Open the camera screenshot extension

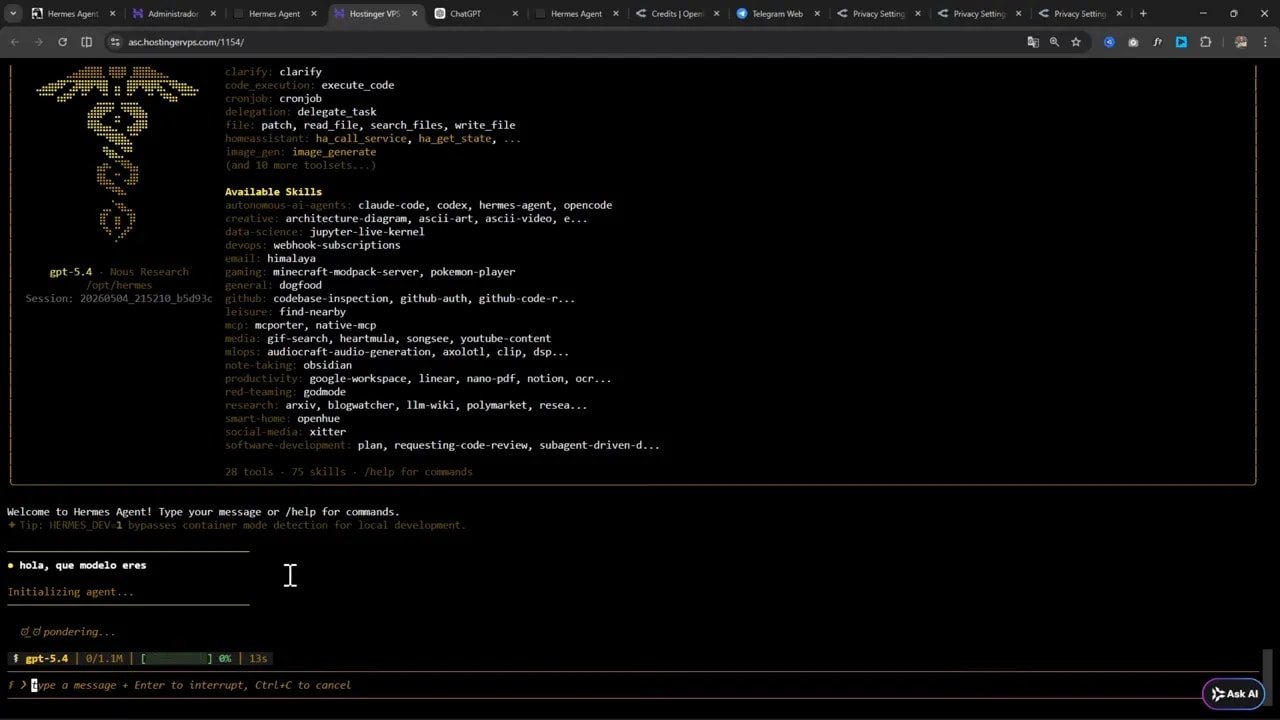point(1133,42)
